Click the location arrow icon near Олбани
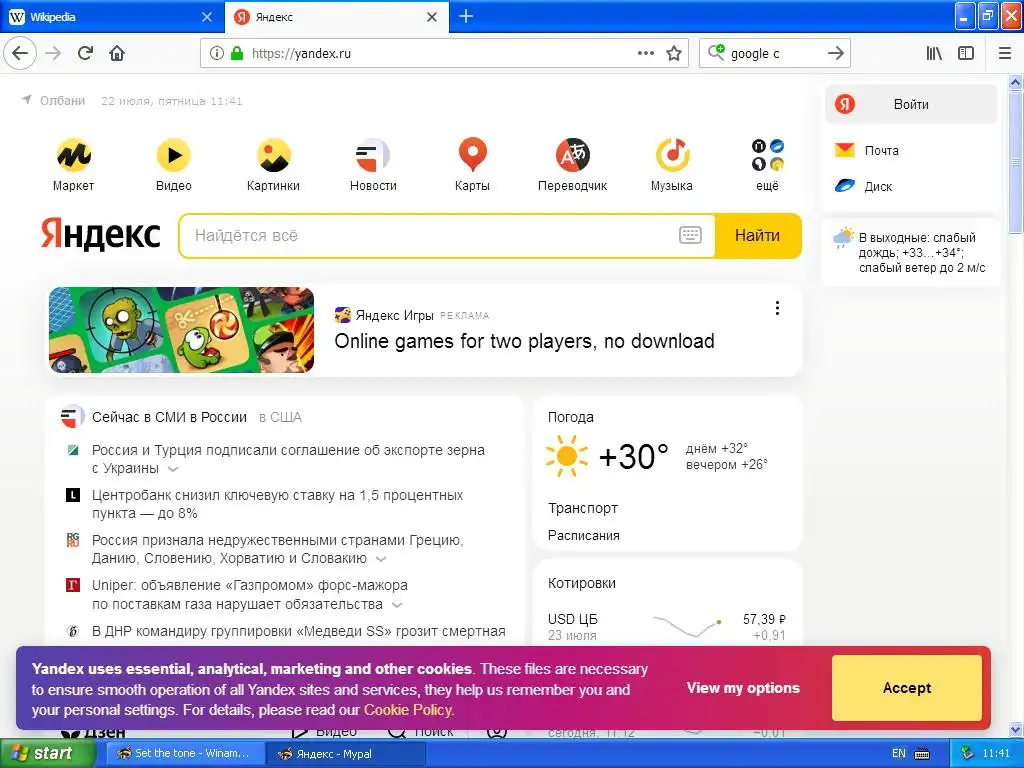Screen dimensions: 1024x768 [x=26, y=100]
